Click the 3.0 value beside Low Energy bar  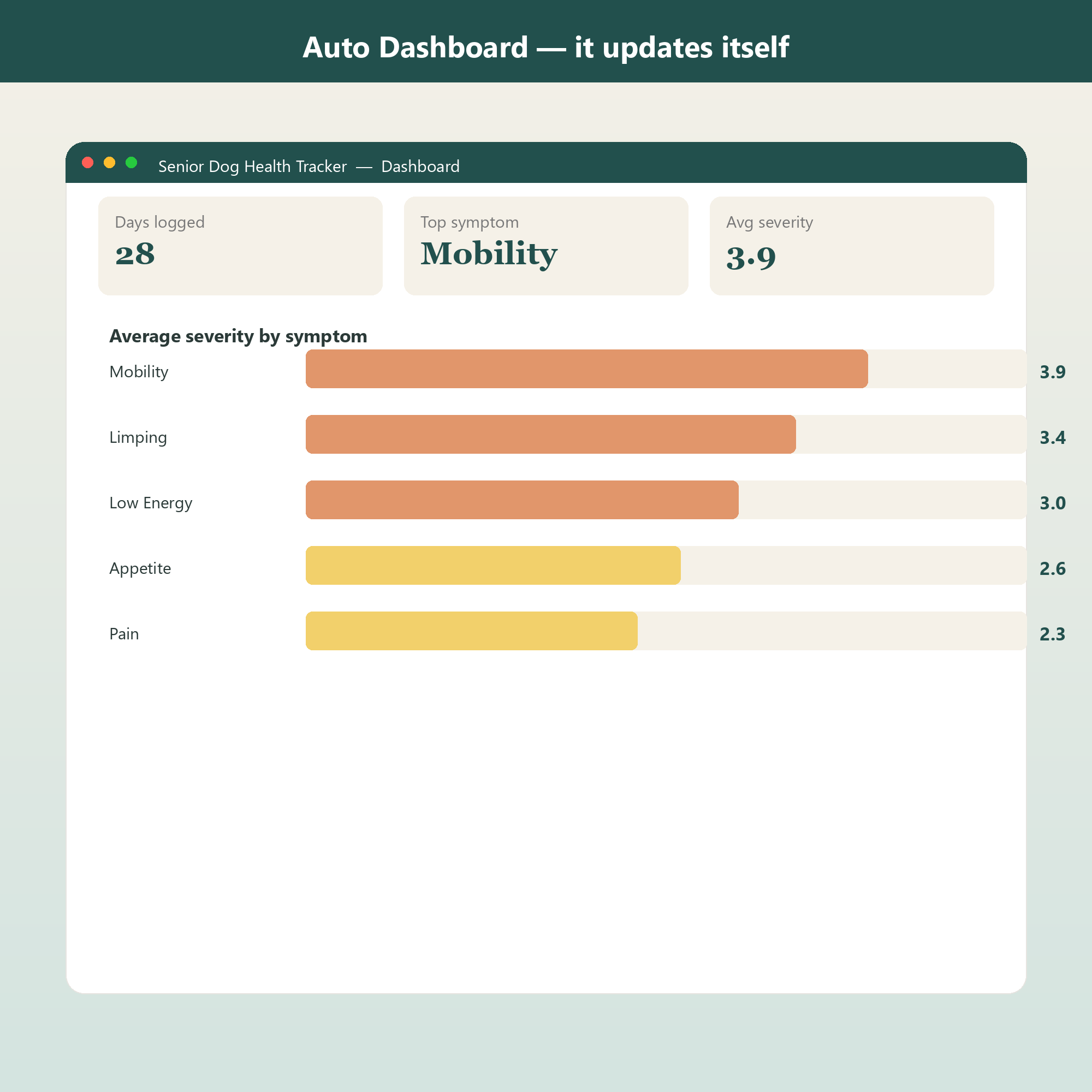1053,503
